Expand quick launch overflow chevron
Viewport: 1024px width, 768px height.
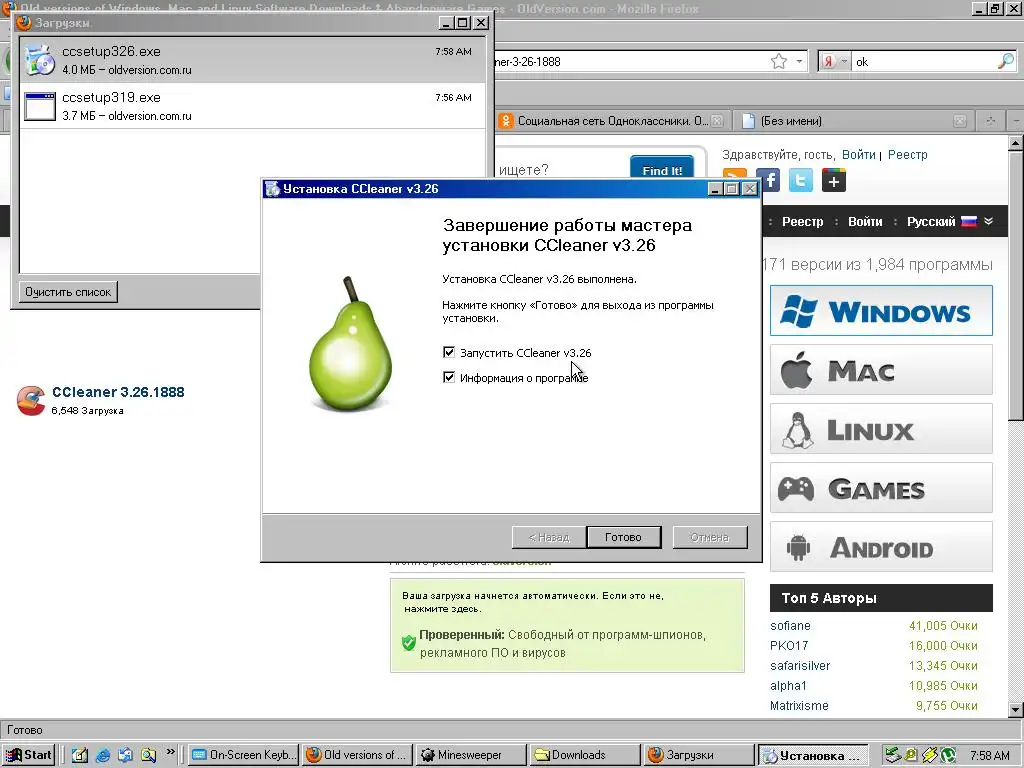click(170, 752)
